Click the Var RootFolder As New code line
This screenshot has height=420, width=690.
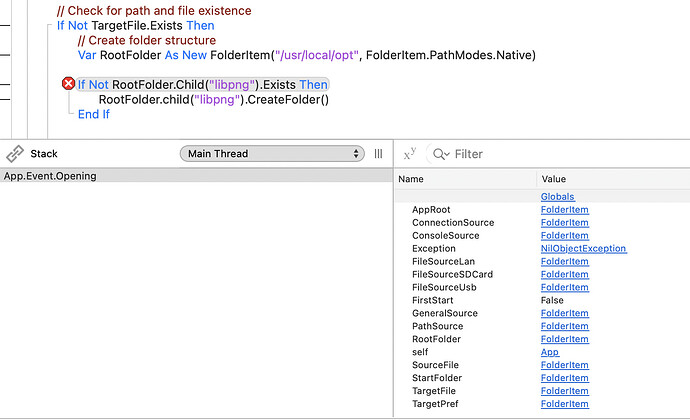pyautogui.click(x=307, y=55)
